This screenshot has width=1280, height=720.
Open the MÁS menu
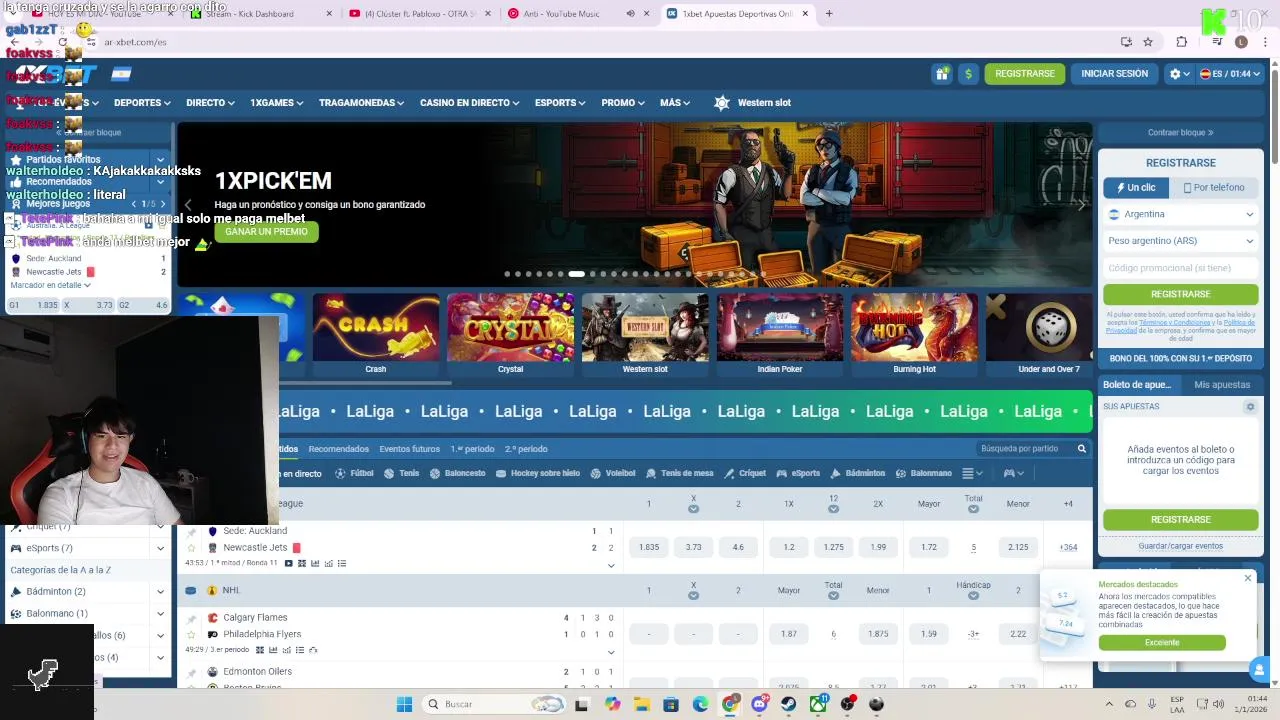(675, 103)
